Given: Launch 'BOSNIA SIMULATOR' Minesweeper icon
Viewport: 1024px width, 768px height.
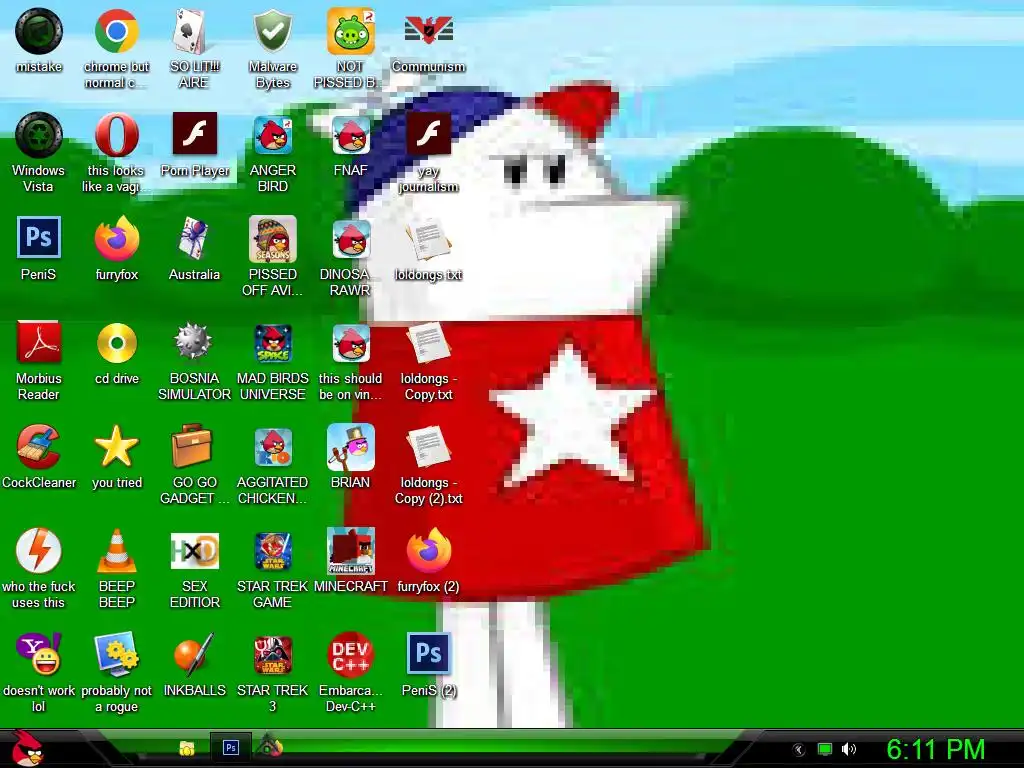Looking at the screenshot, I should [x=194, y=342].
